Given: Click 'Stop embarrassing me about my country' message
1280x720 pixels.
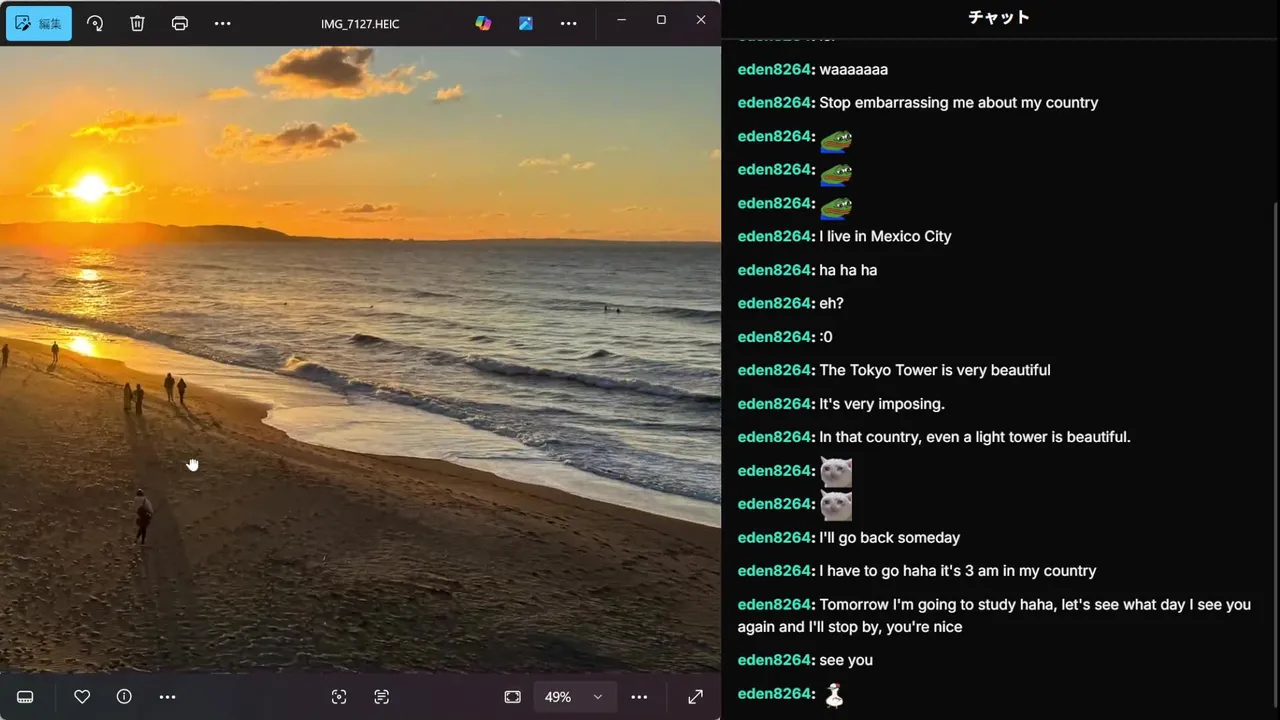Looking at the screenshot, I should [958, 102].
